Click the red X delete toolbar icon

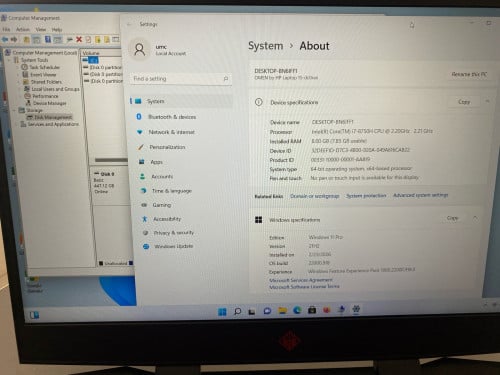tap(79, 39)
